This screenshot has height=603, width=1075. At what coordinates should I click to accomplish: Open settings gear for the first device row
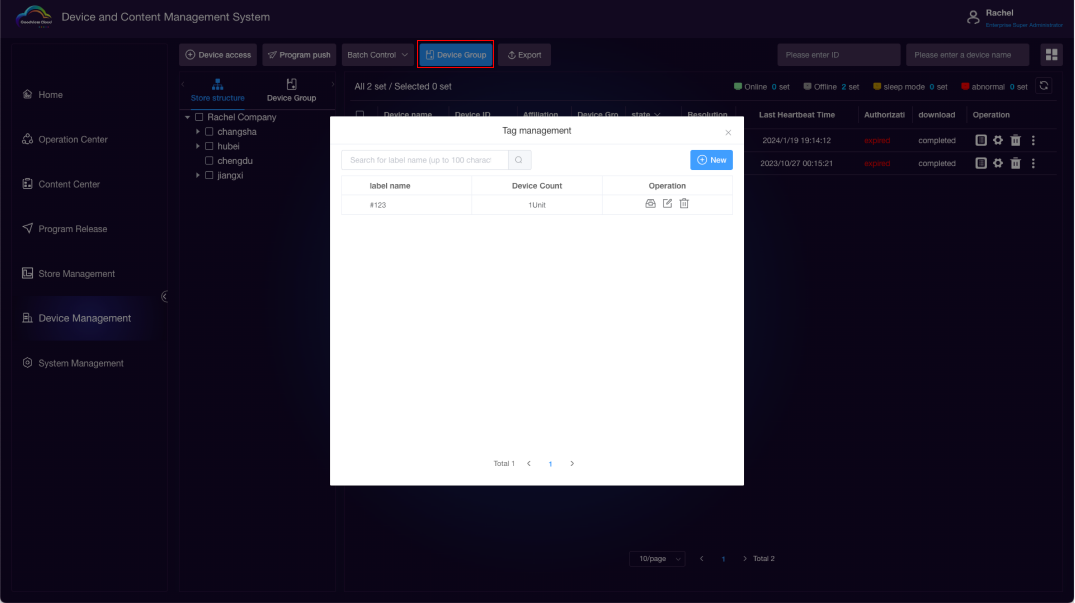pyautogui.click(x=998, y=141)
